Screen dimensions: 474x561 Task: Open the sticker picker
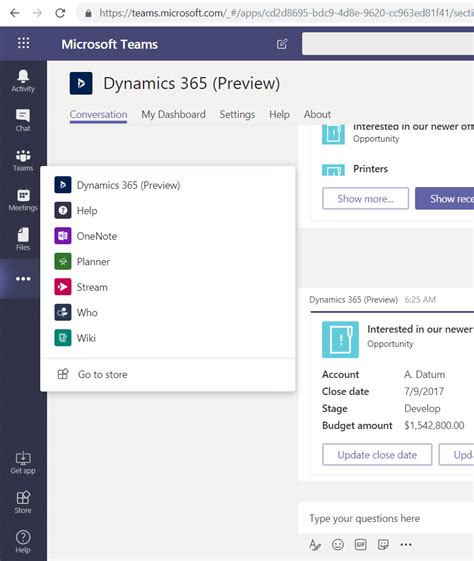pyautogui.click(x=383, y=545)
